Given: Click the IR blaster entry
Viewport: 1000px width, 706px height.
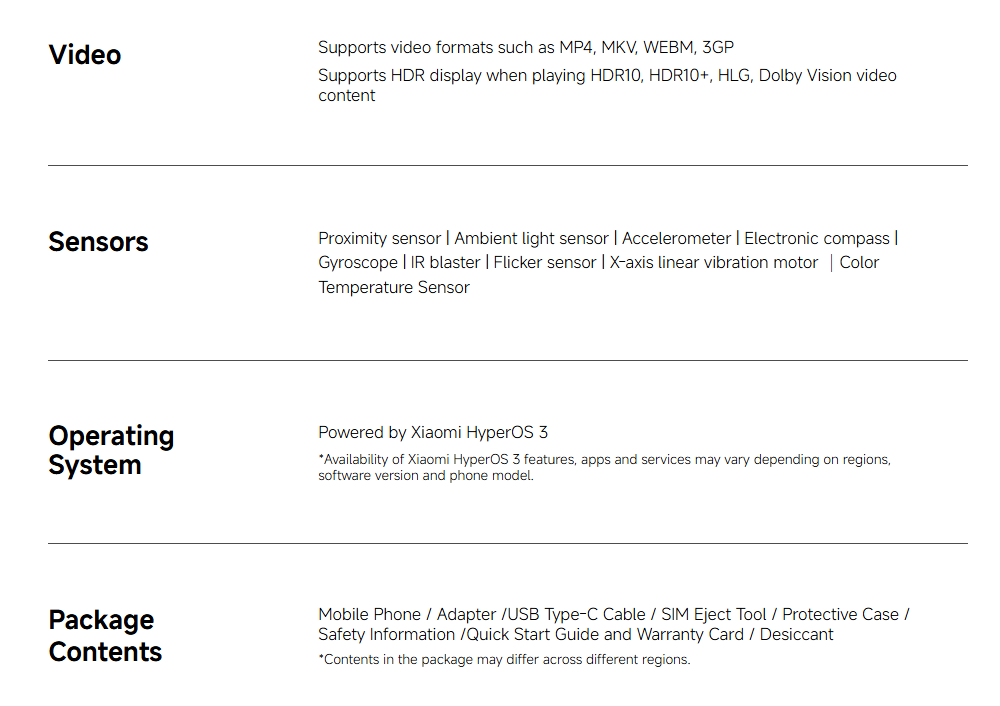Looking at the screenshot, I should (x=445, y=262).
